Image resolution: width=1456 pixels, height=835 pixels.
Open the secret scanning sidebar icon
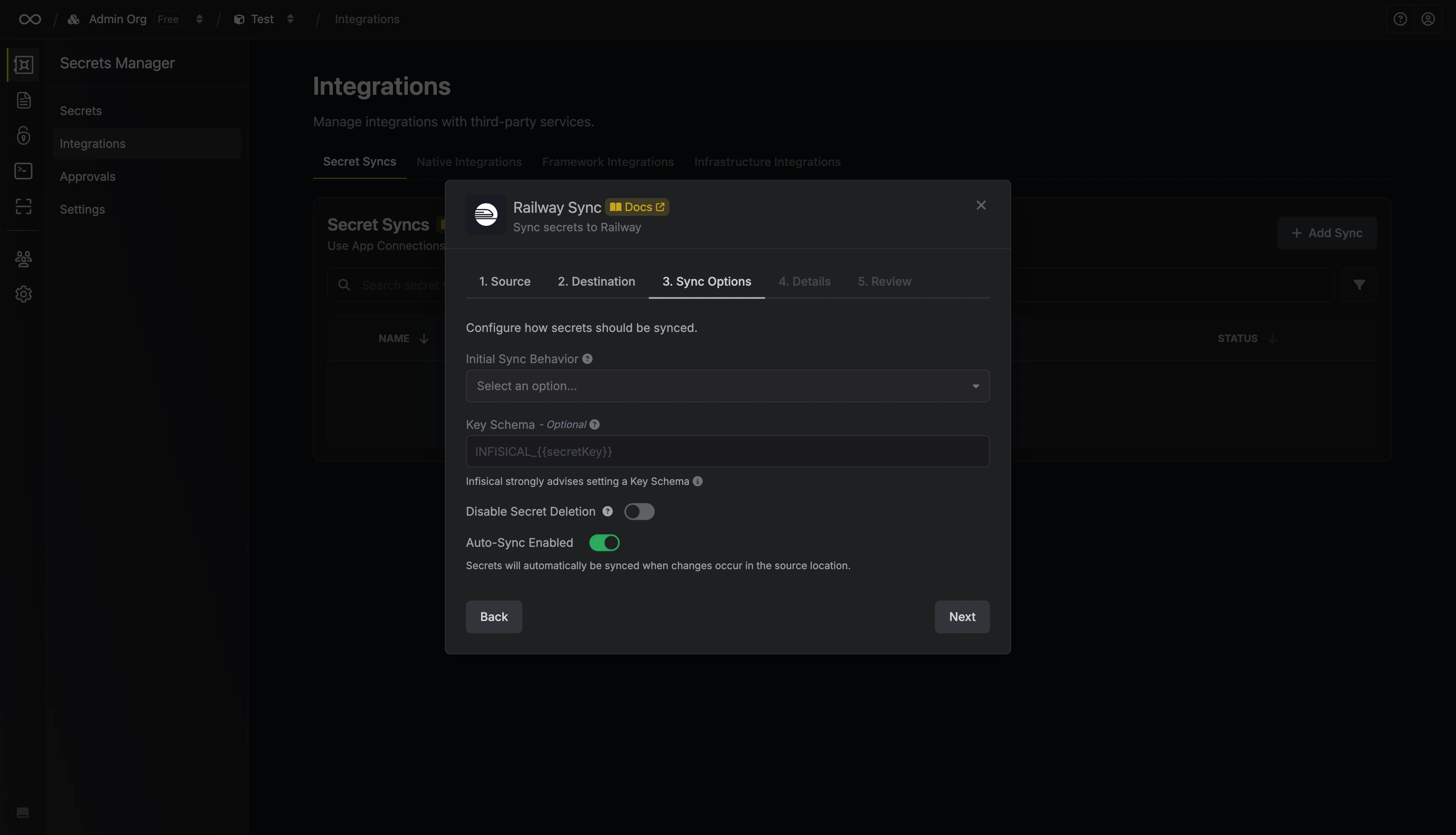tap(24, 206)
